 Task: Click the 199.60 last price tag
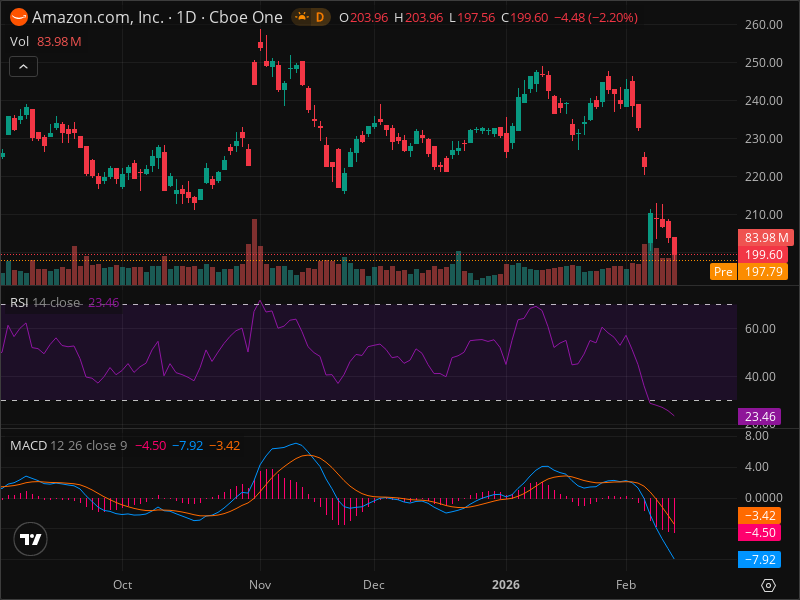coord(763,255)
